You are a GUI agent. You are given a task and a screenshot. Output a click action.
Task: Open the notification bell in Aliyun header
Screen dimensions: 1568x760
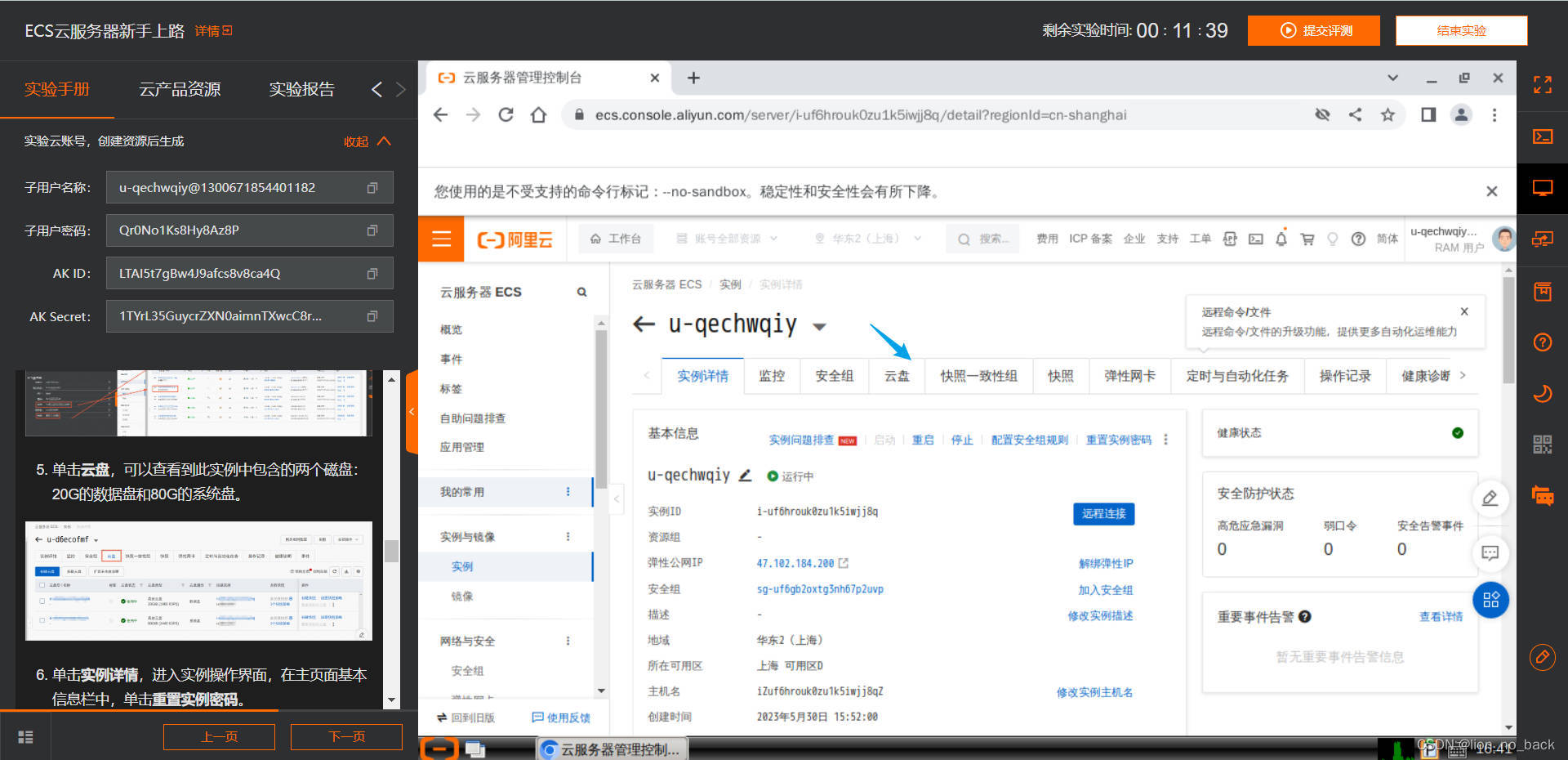pos(1281,239)
